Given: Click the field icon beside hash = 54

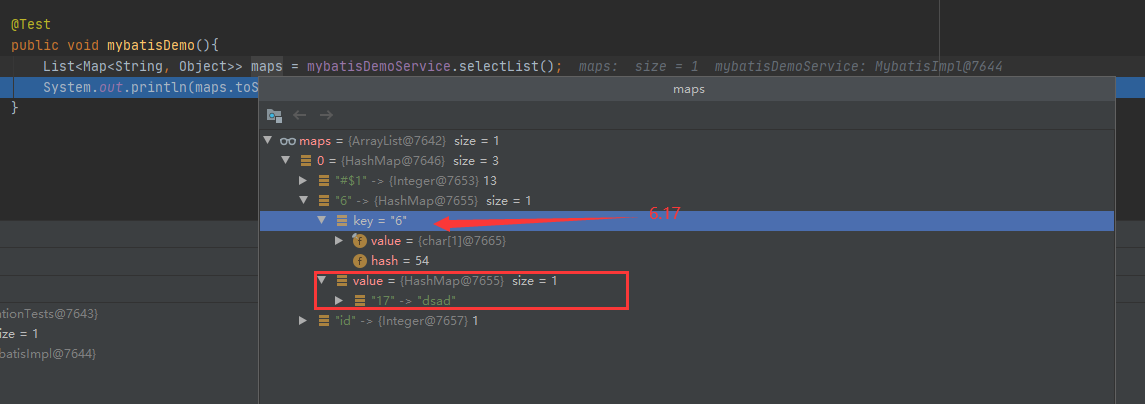Looking at the screenshot, I should [x=359, y=261].
